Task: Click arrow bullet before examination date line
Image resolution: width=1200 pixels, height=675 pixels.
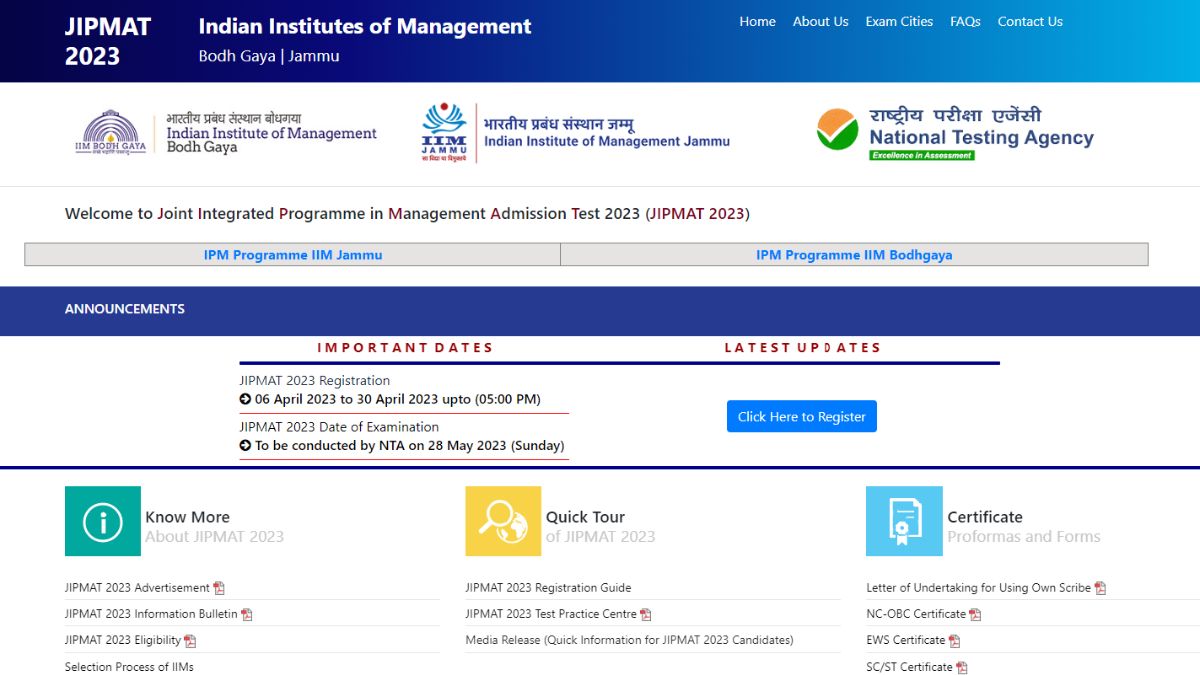Action: (245, 446)
